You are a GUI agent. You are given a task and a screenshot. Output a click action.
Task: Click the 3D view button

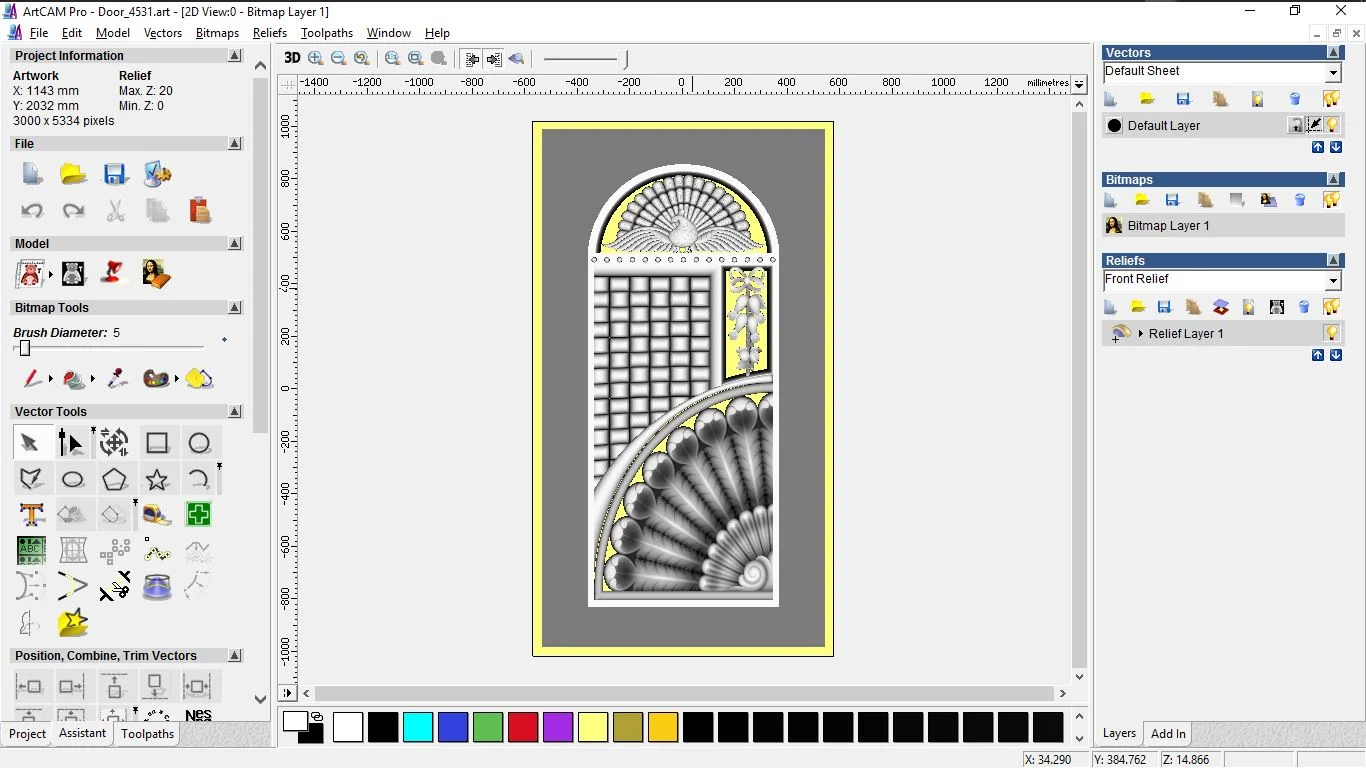(292, 58)
